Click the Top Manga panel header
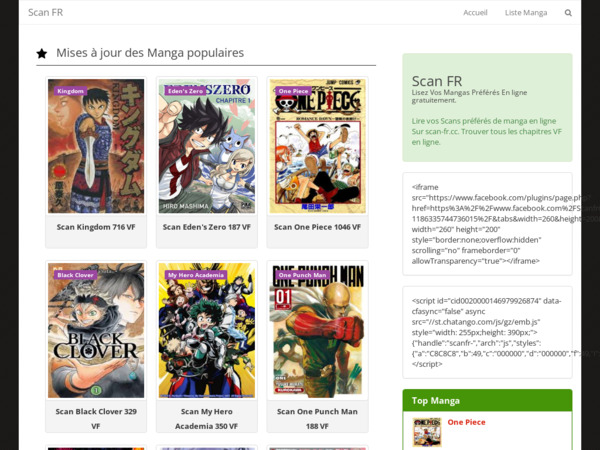This screenshot has height=450, width=600. click(x=487, y=401)
